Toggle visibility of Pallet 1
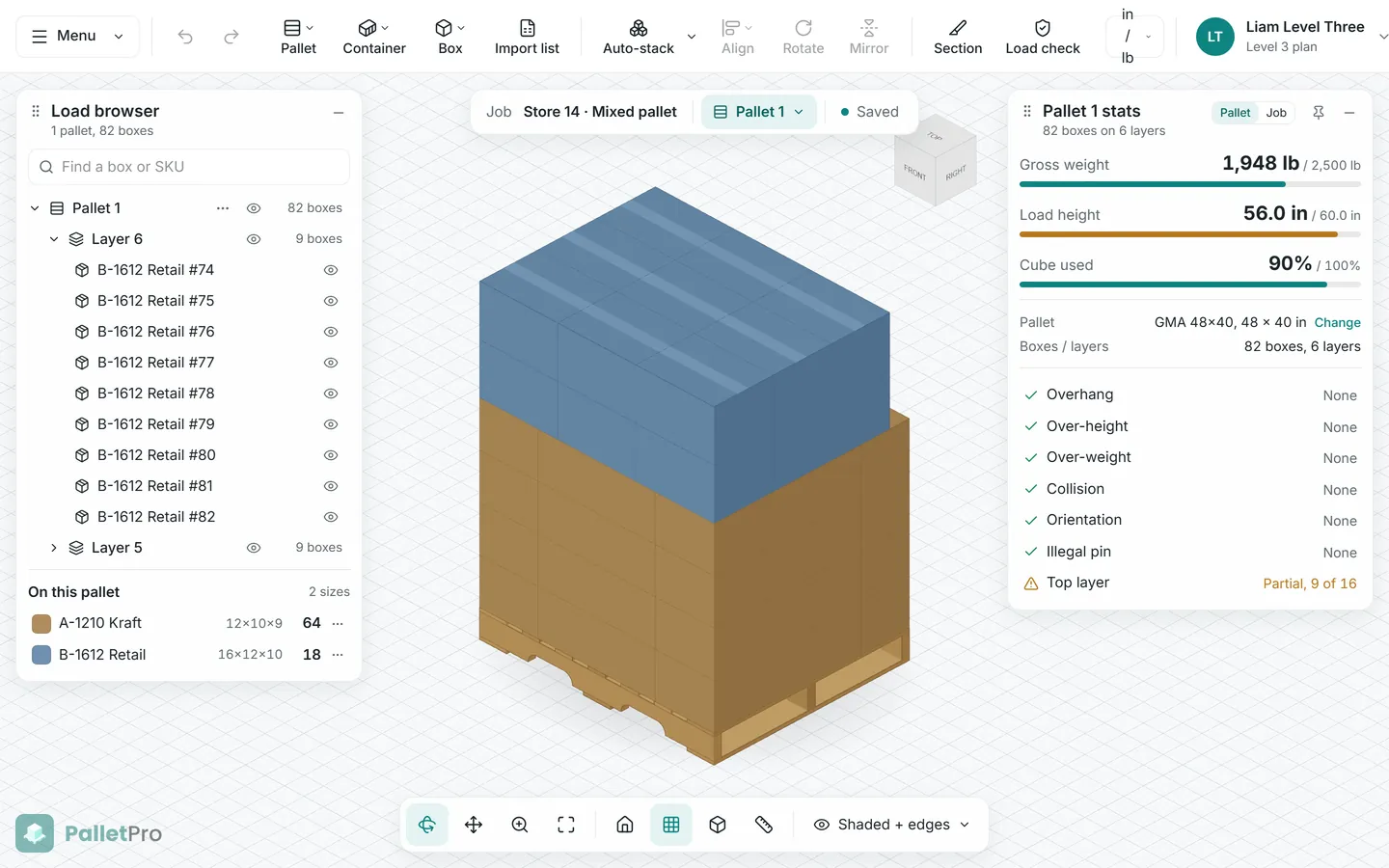1389x868 pixels. [254, 208]
